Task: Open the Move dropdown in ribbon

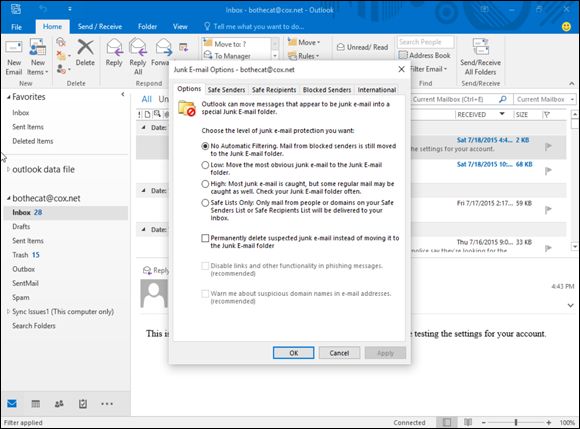Action: [304, 43]
